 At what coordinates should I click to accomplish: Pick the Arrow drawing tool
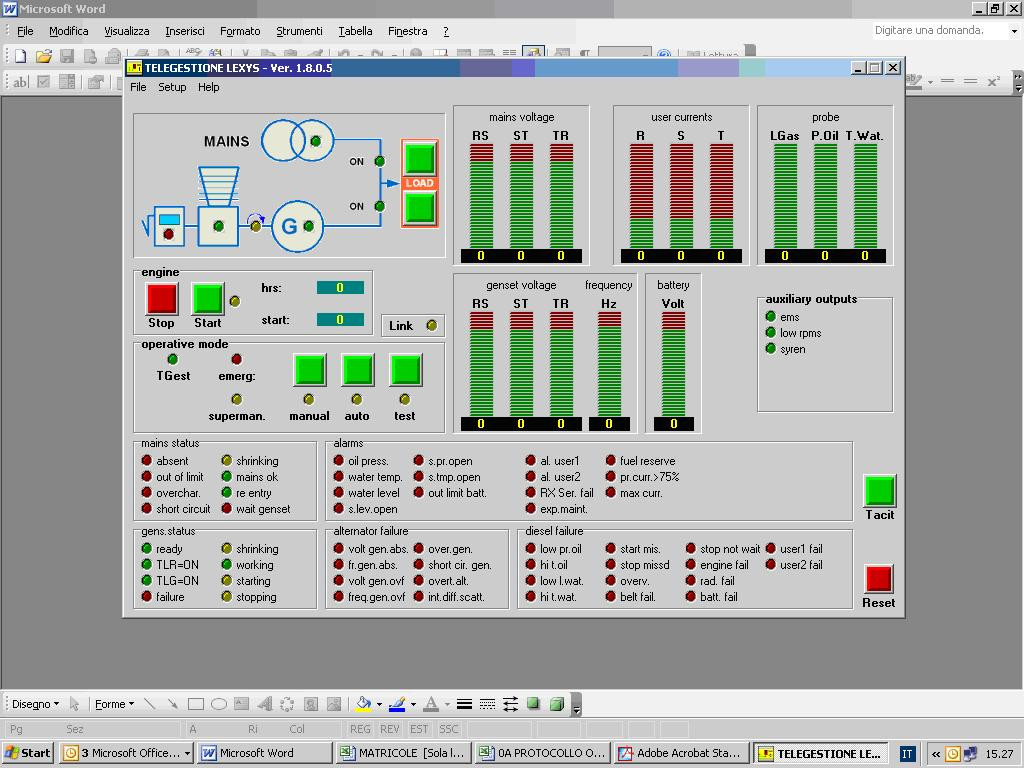[x=172, y=704]
